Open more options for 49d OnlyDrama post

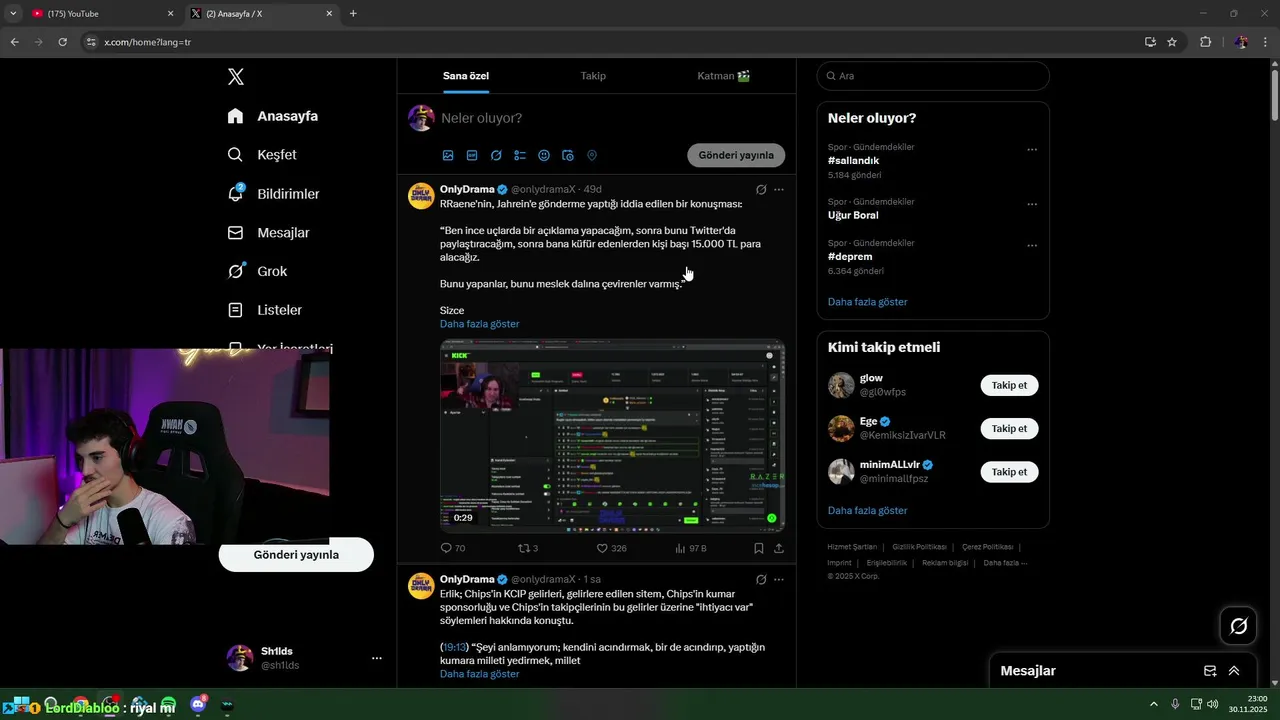point(779,189)
